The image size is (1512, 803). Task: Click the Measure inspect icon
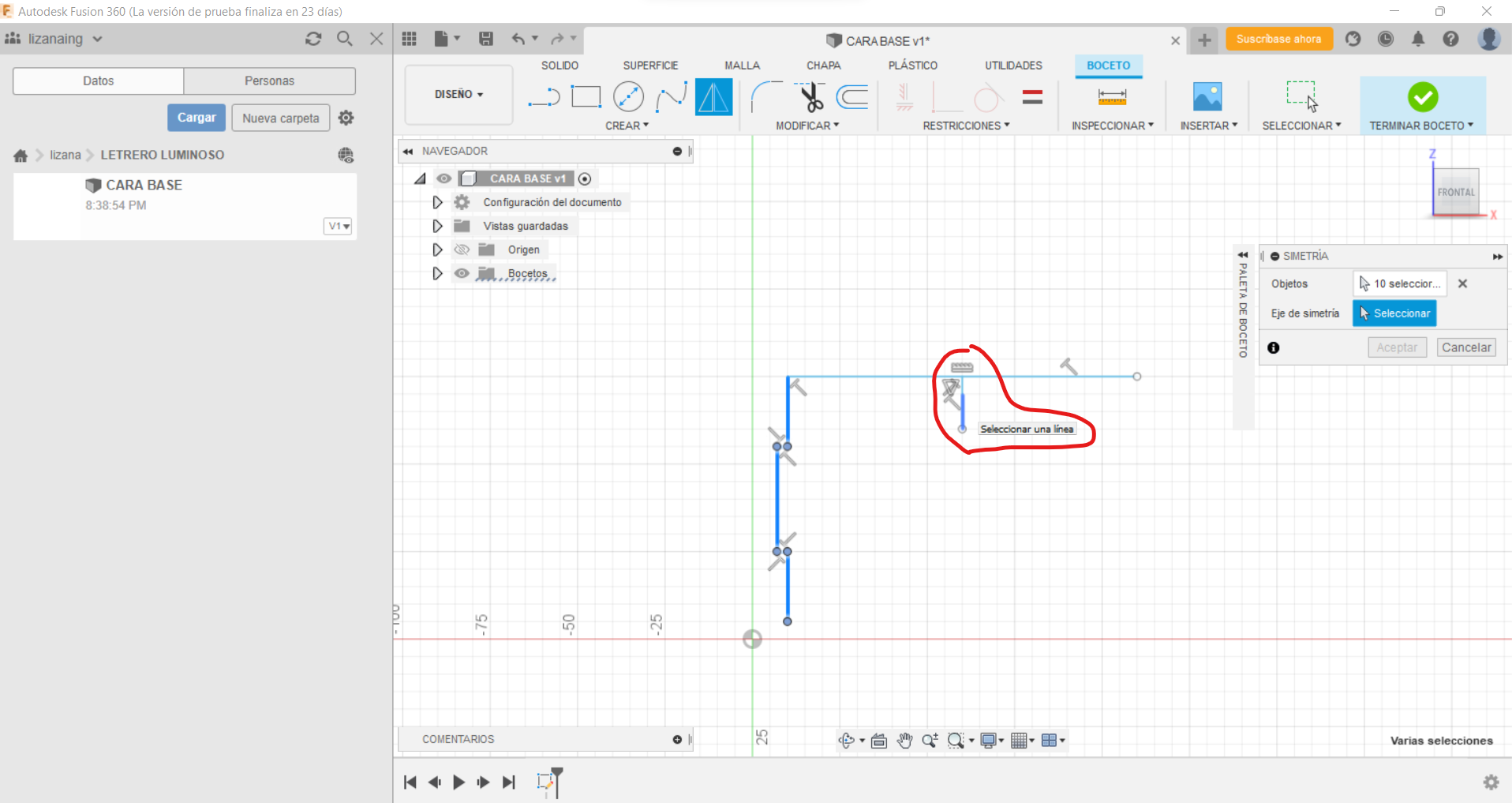1112,97
